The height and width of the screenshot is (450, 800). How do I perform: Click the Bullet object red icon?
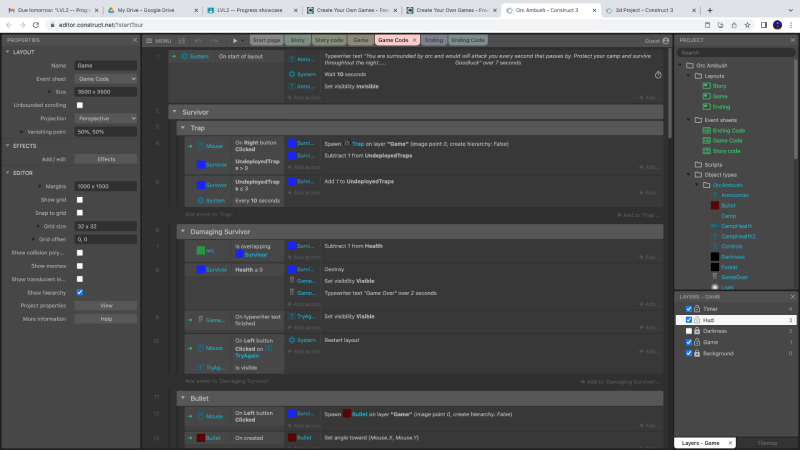tap(715, 204)
